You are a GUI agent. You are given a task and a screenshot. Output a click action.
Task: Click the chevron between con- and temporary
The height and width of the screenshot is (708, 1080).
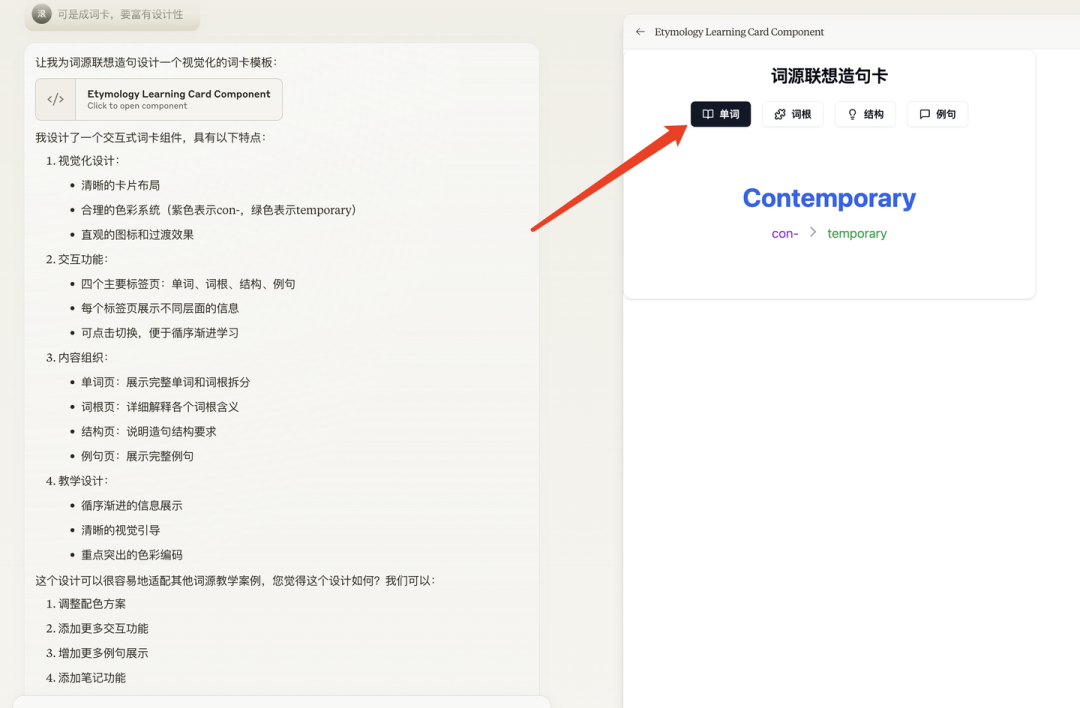coord(813,232)
